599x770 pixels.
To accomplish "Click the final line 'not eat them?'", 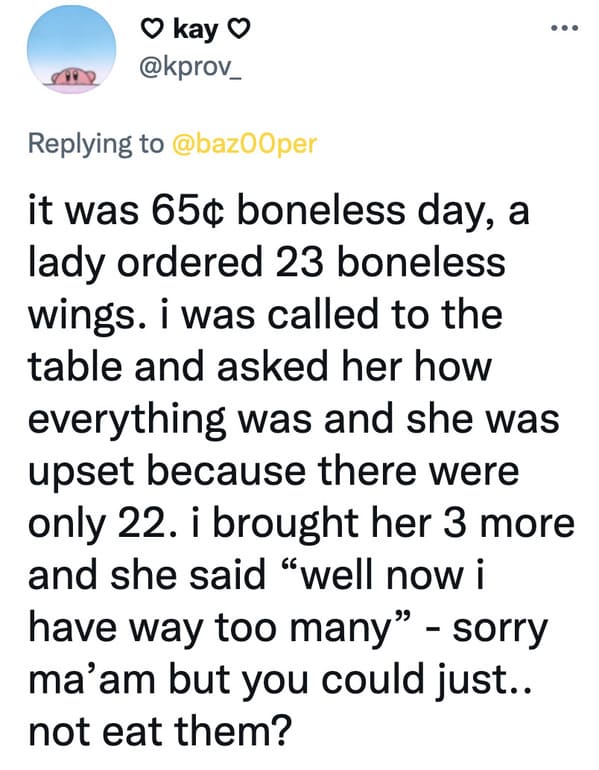I will (x=160, y=733).
